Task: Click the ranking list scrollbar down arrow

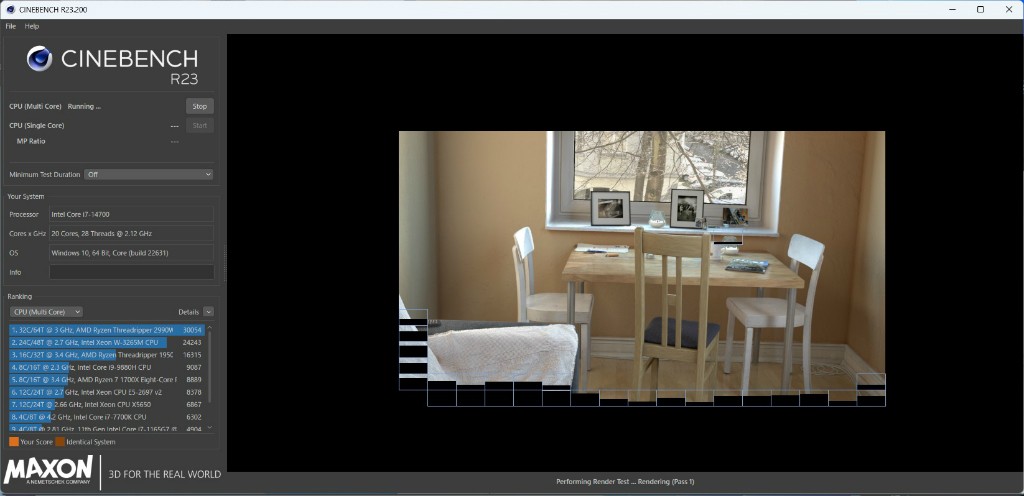Action: click(212, 428)
